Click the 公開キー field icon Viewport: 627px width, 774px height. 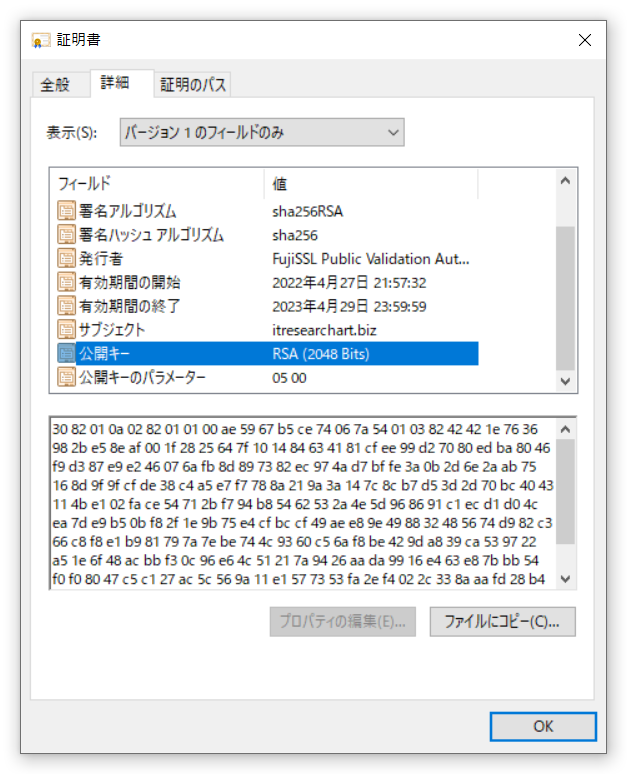coord(66,353)
